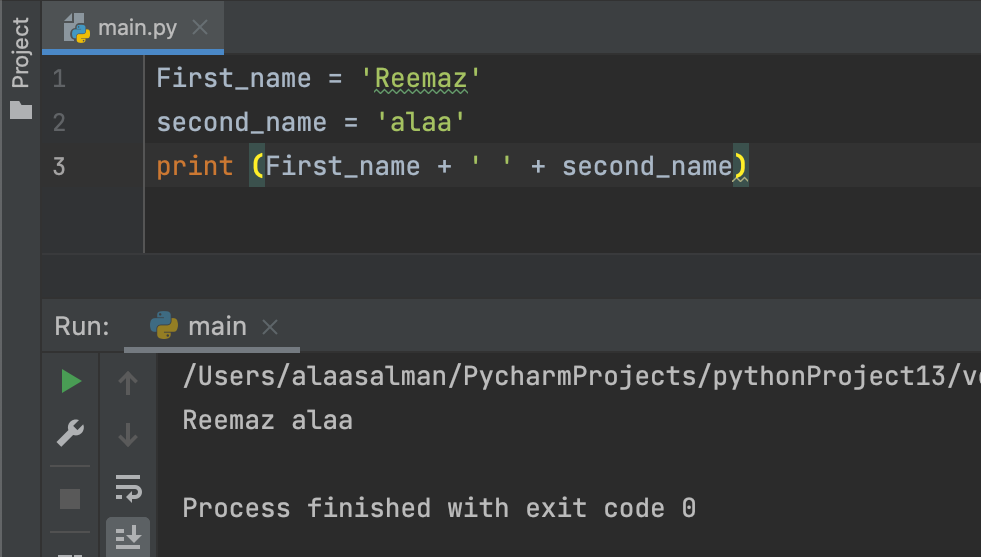Viewport: 981px width, 557px height.
Task: Select the main run tab
Action: click(211, 327)
